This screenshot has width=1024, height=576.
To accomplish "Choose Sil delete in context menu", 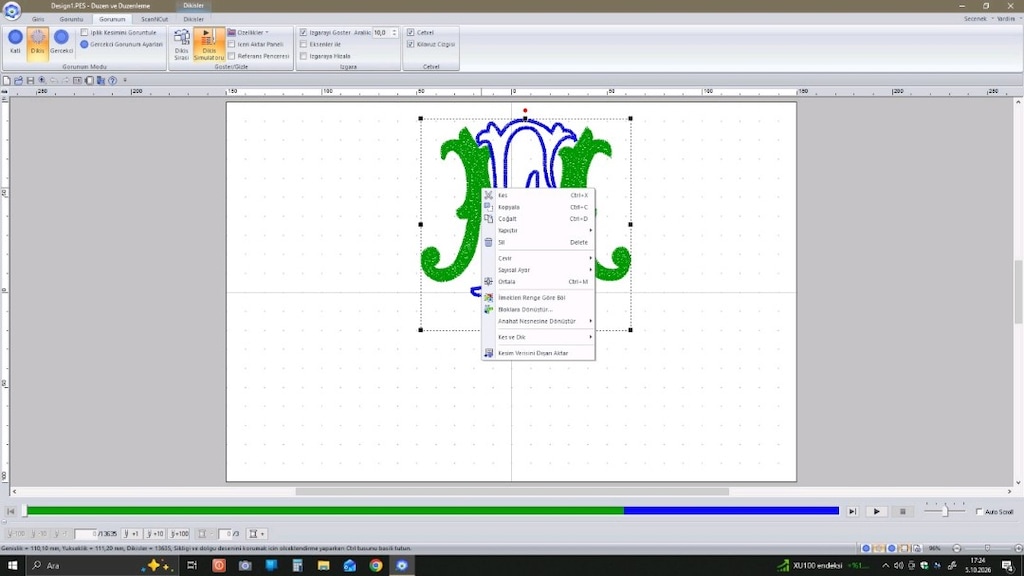I will (x=539, y=242).
